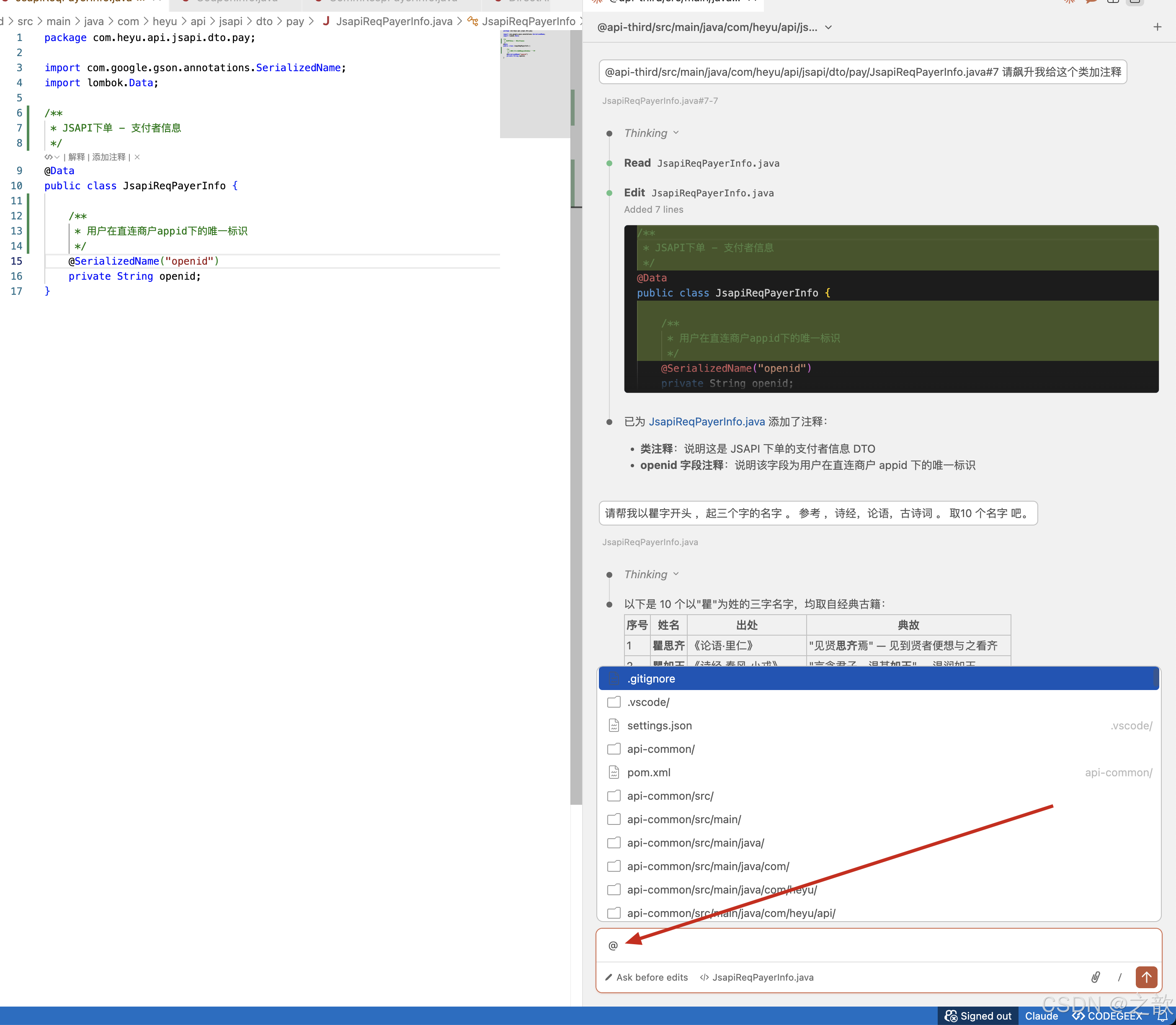
Task: Open the JsapiReqPayerInfo.java link in reply
Action: pos(707,422)
